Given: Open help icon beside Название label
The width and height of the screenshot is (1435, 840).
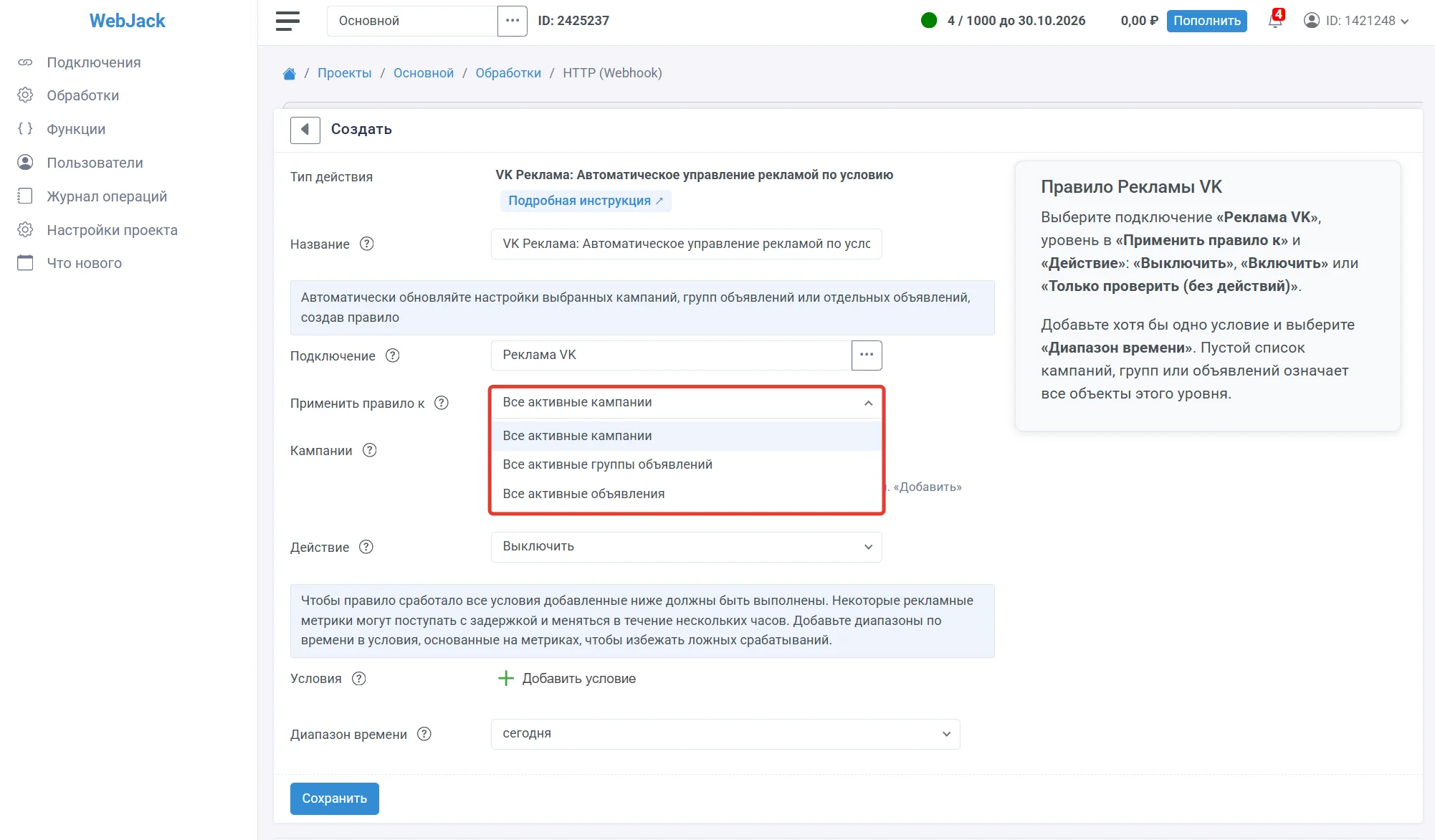Looking at the screenshot, I should point(367,244).
